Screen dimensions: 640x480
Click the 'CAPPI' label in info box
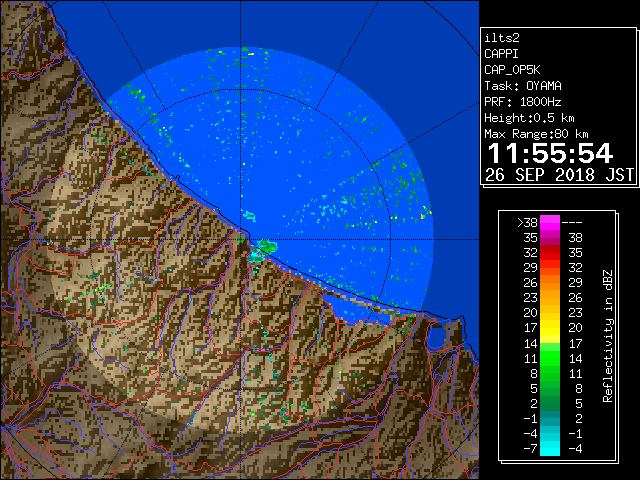501,54
